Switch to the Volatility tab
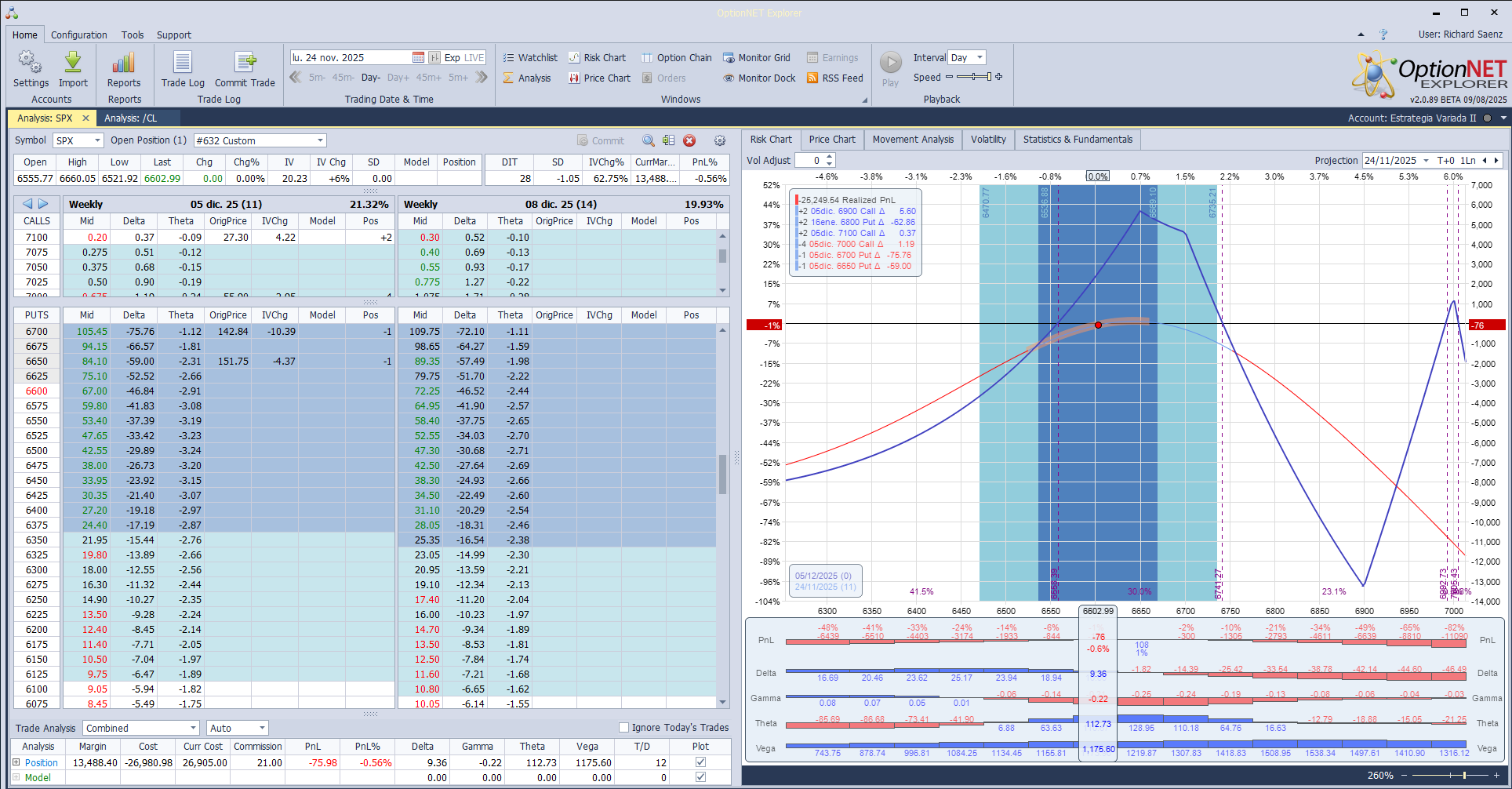 pyautogui.click(x=987, y=140)
